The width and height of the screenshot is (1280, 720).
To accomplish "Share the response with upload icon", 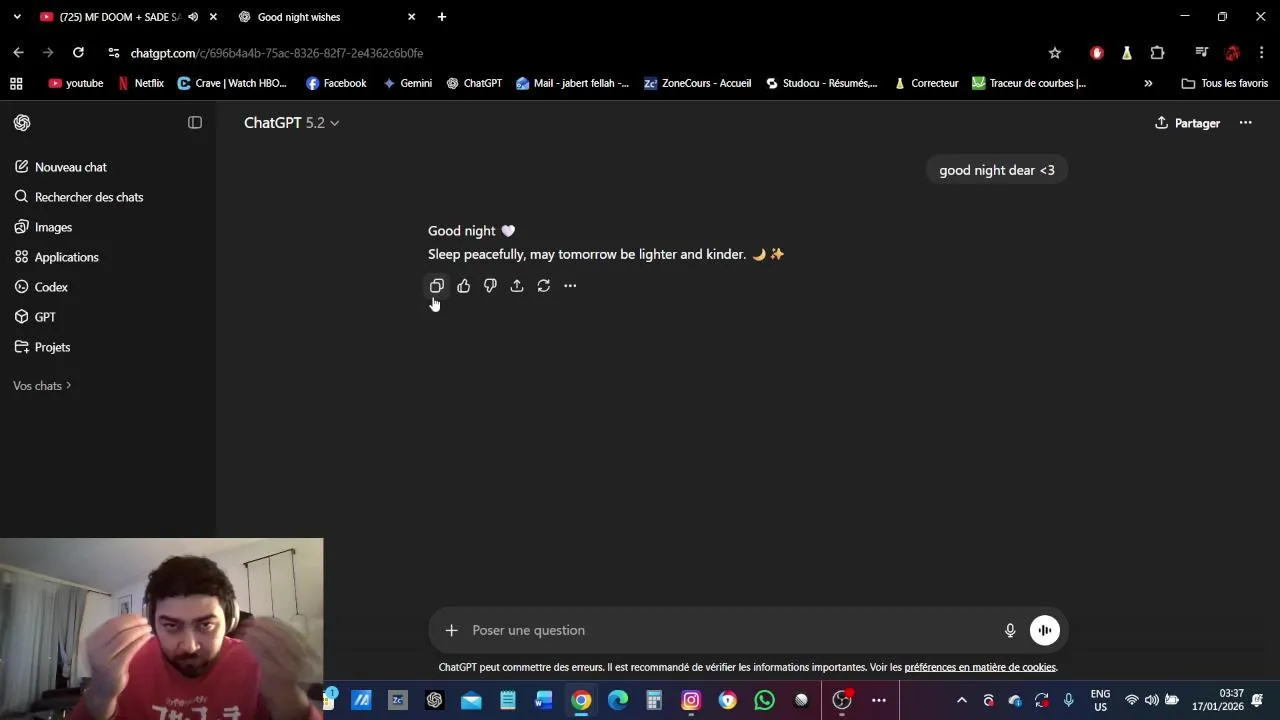I will [517, 286].
